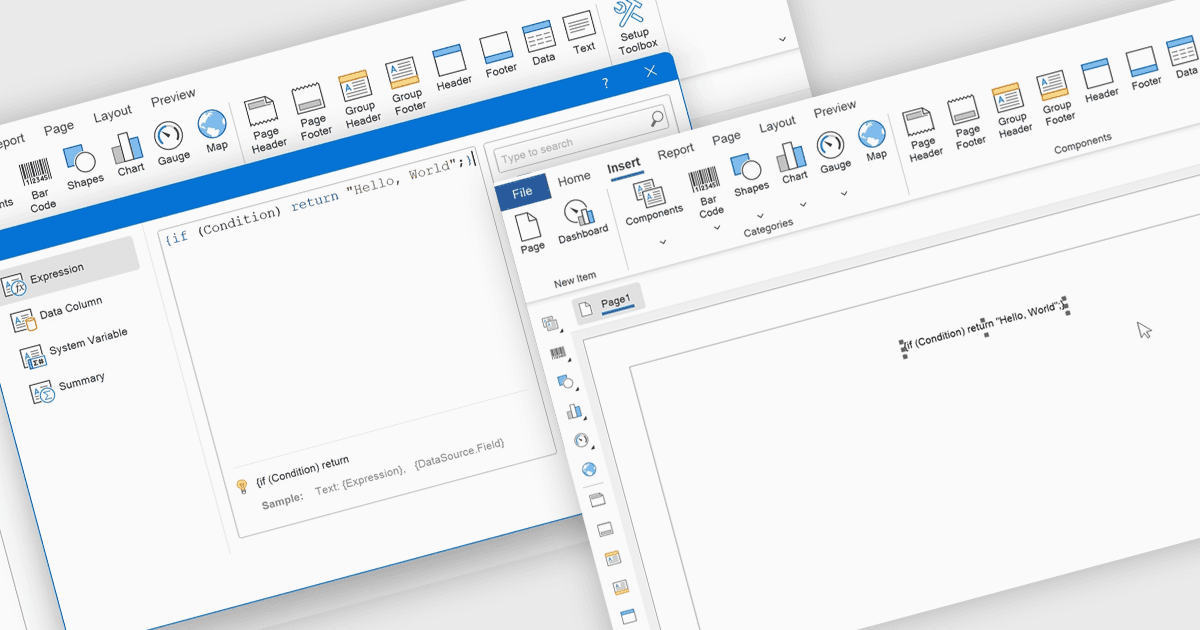The height and width of the screenshot is (630, 1200).
Task: Select the Page1 document tab
Action: [607, 303]
